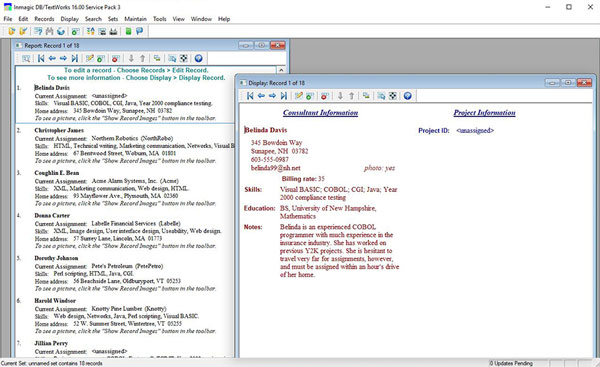Click the second folder icon with pencil in main toolbar
Image resolution: width=600 pixels, height=367 pixels.
[x=23, y=31]
